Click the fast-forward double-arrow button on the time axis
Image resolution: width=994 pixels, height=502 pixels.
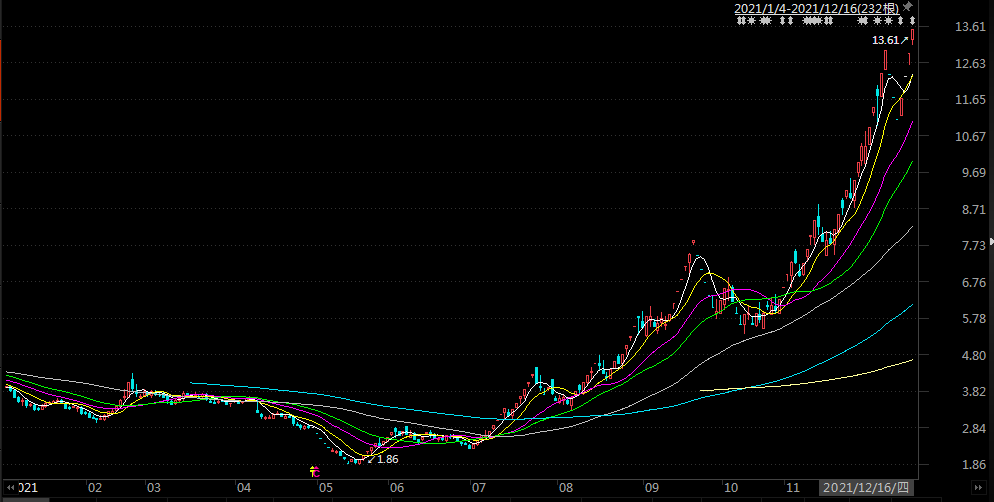(x=979, y=487)
